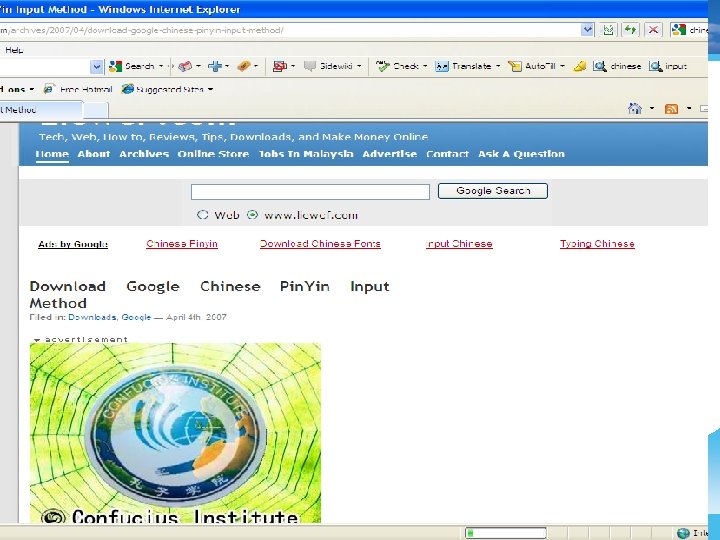The height and width of the screenshot is (540, 720).
Task: Open the About page link
Action: click(94, 154)
